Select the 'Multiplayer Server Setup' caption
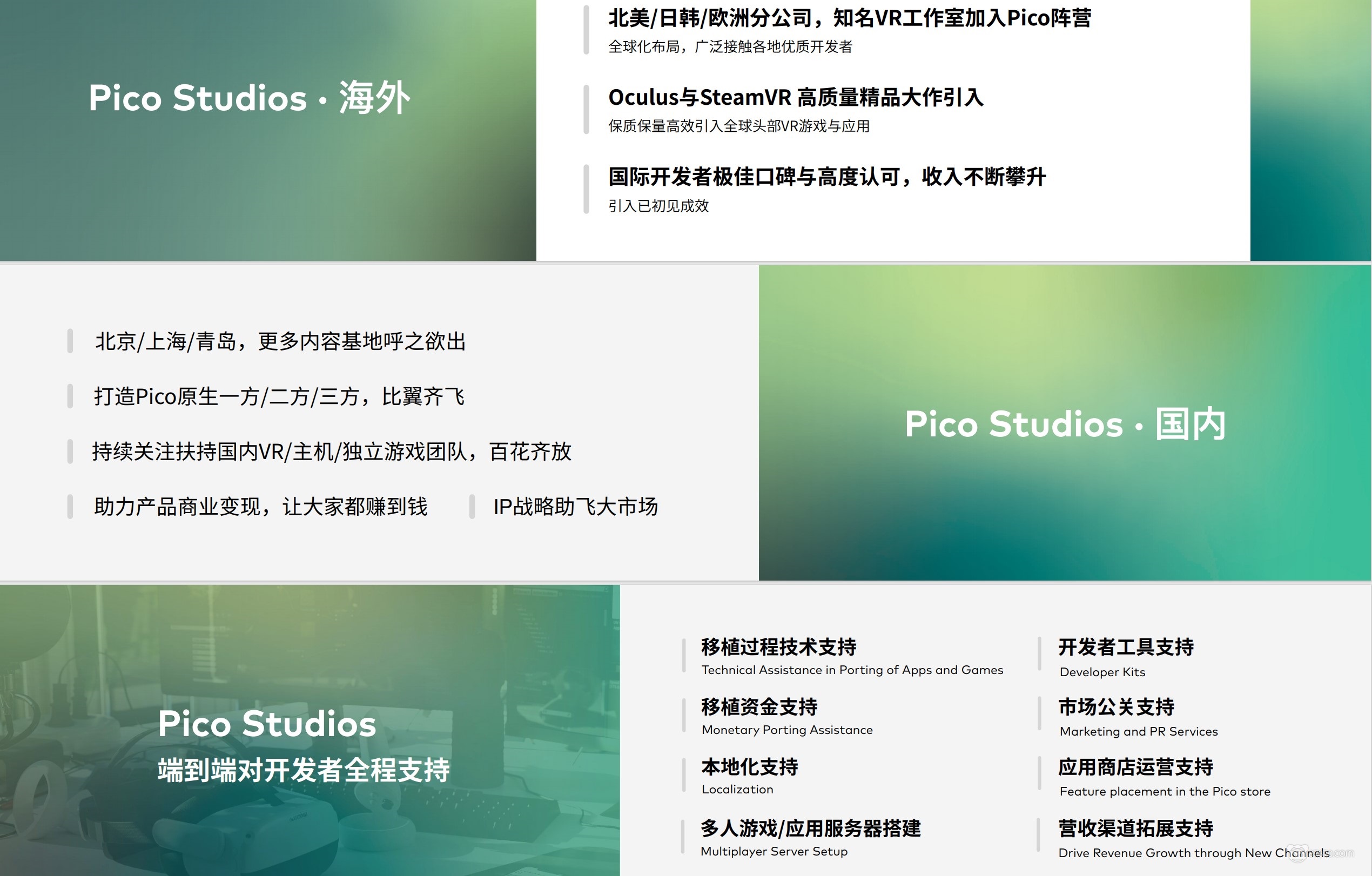Viewport: 1372px width, 876px height. (x=774, y=852)
